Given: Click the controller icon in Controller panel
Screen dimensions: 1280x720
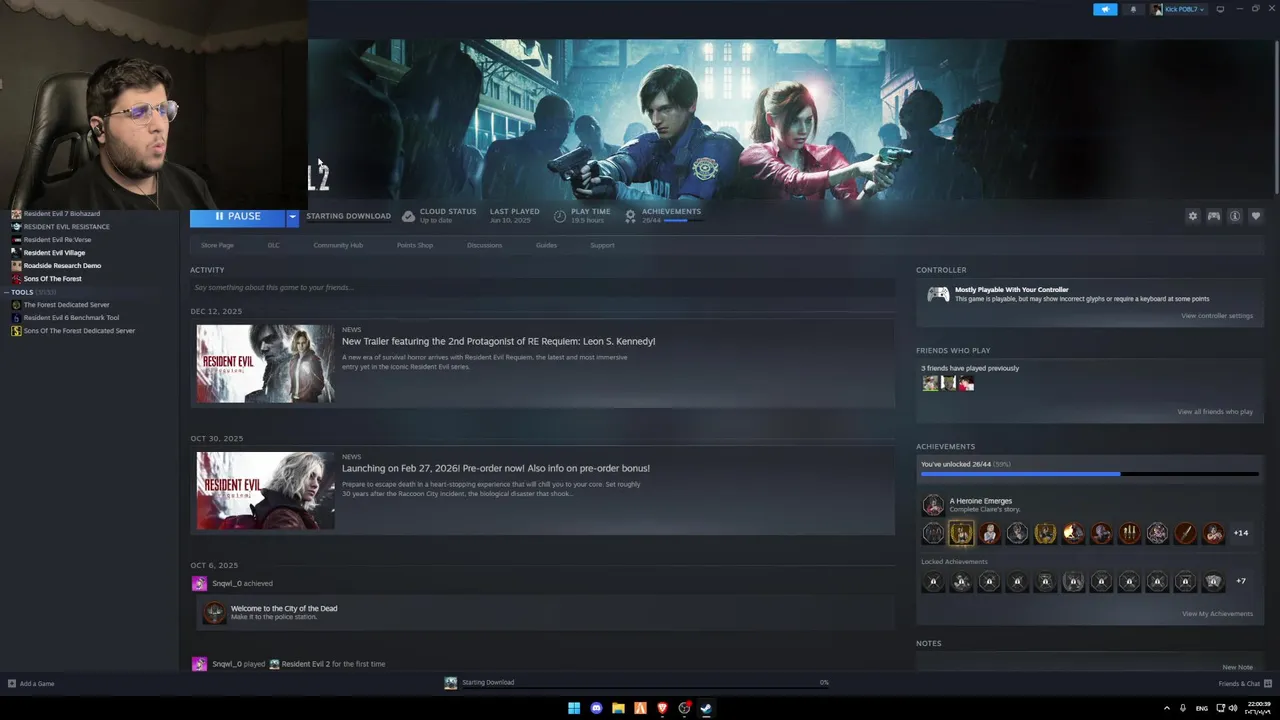Looking at the screenshot, I should (938, 294).
